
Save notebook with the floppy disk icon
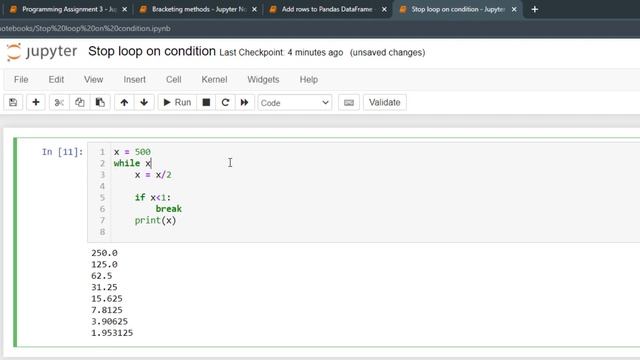click(13, 102)
